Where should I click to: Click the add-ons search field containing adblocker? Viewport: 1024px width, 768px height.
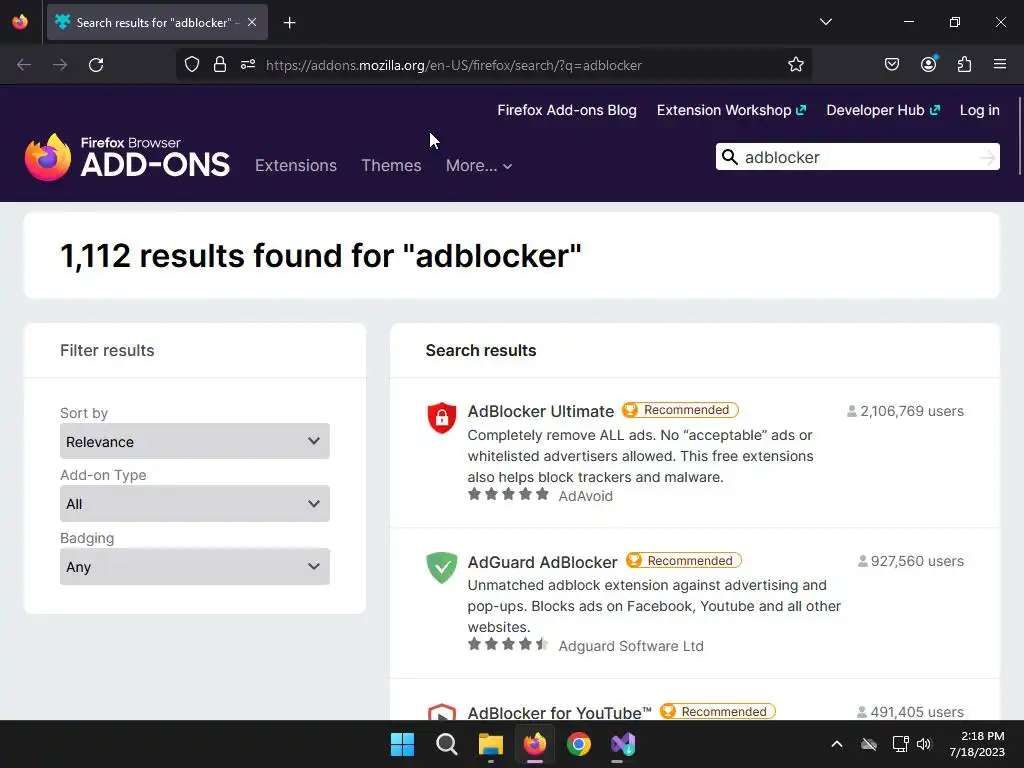point(858,157)
